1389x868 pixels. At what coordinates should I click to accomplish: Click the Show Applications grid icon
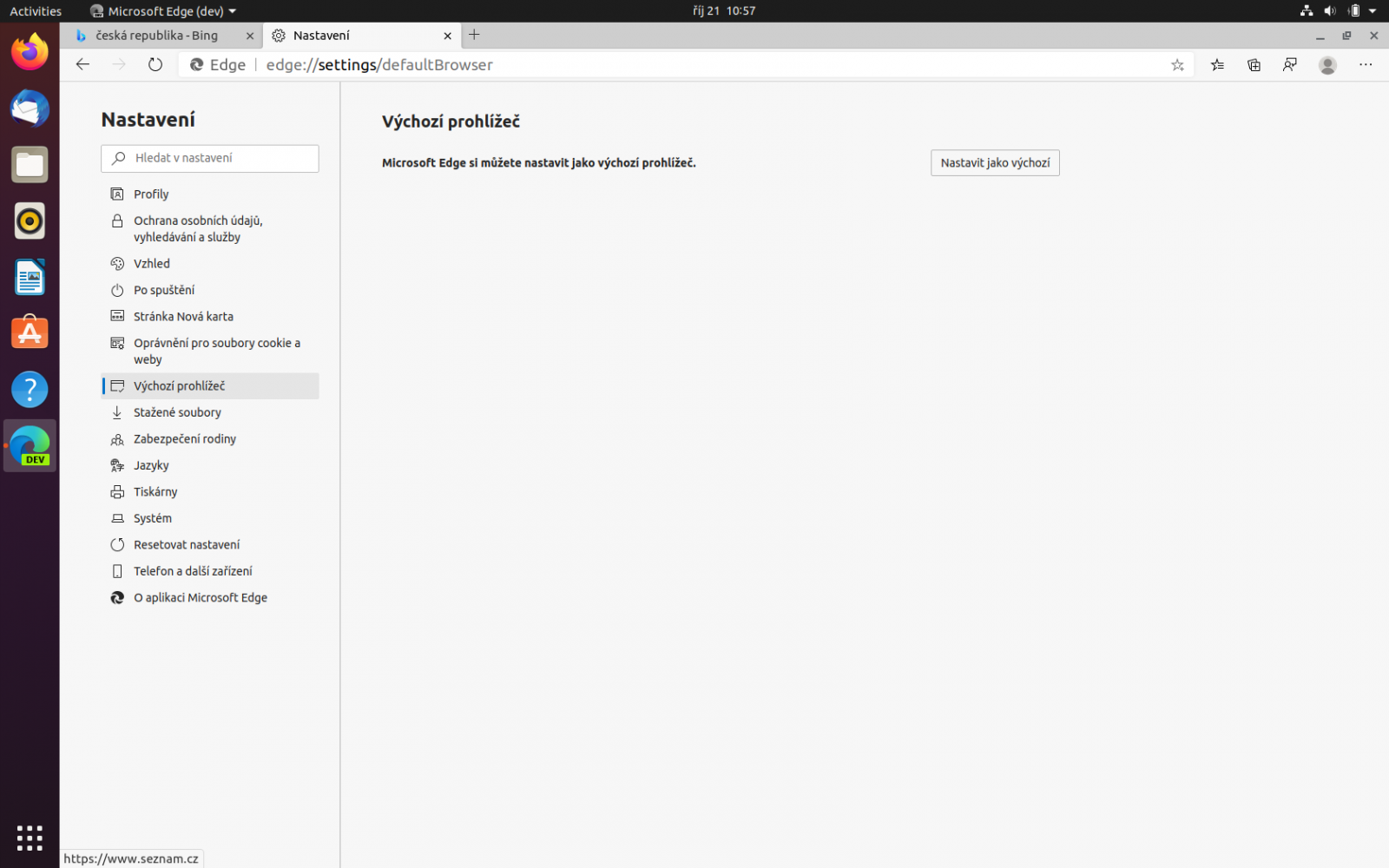pyautogui.click(x=30, y=838)
